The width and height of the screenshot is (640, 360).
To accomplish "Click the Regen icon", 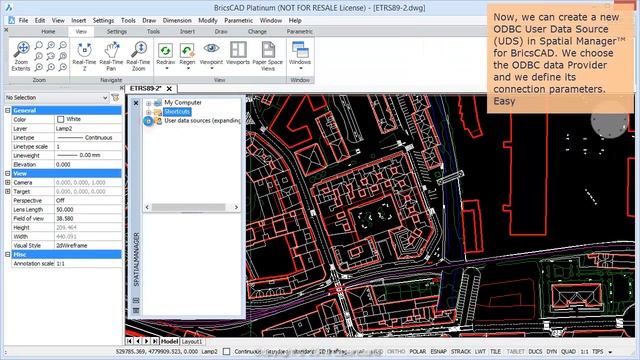I will (187, 51).
